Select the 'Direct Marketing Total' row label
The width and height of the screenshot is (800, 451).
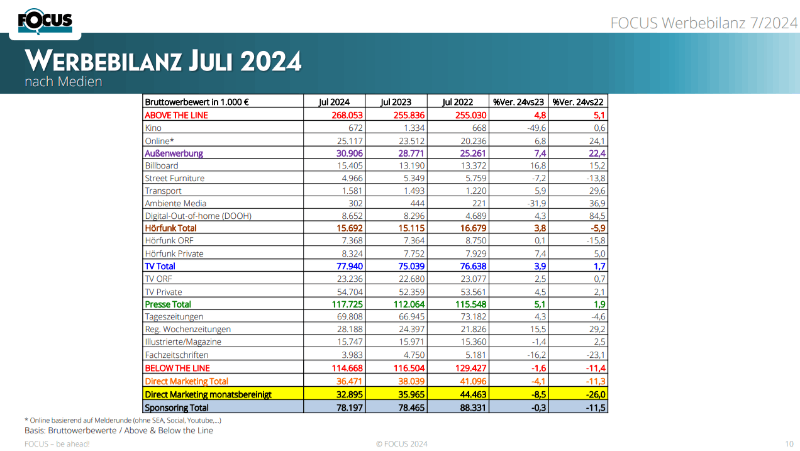(x=187, y=382)
